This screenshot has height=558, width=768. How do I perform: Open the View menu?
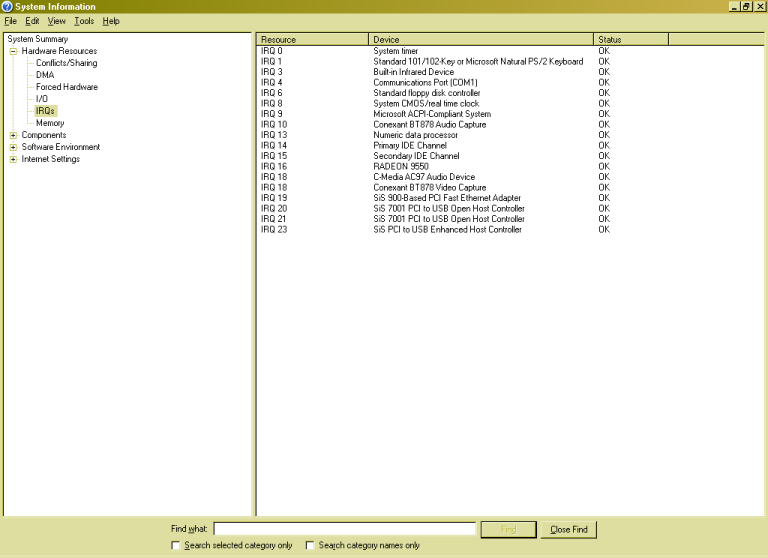click(x=56, y=21)
